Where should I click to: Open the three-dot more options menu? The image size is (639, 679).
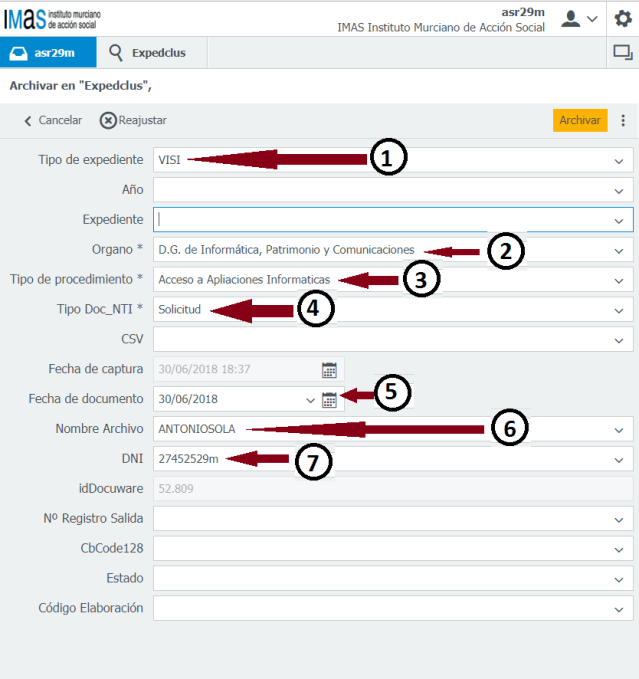[x=623, y=120]
